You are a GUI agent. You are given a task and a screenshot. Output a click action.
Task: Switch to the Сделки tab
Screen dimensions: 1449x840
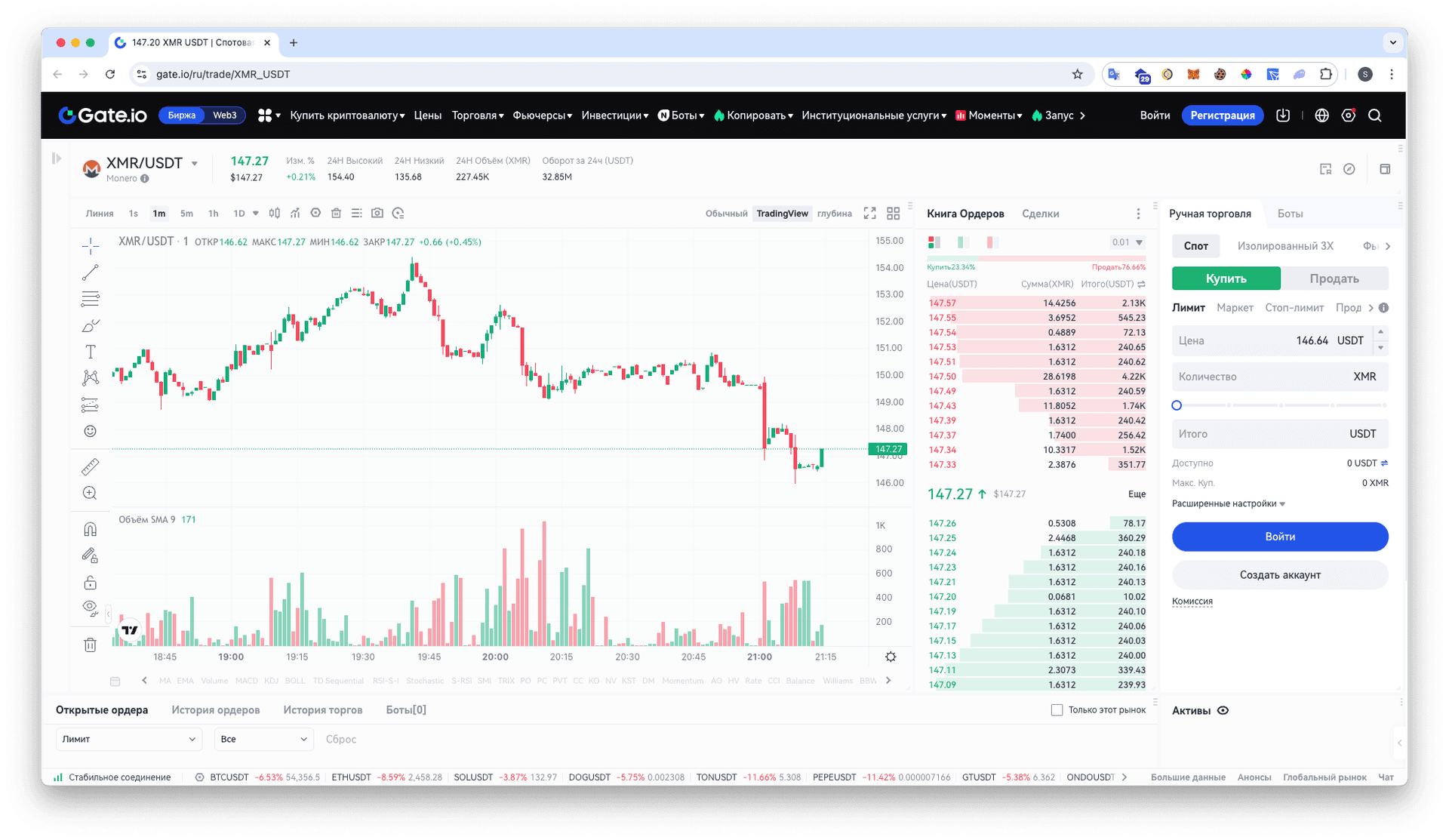click(1040, 214)
